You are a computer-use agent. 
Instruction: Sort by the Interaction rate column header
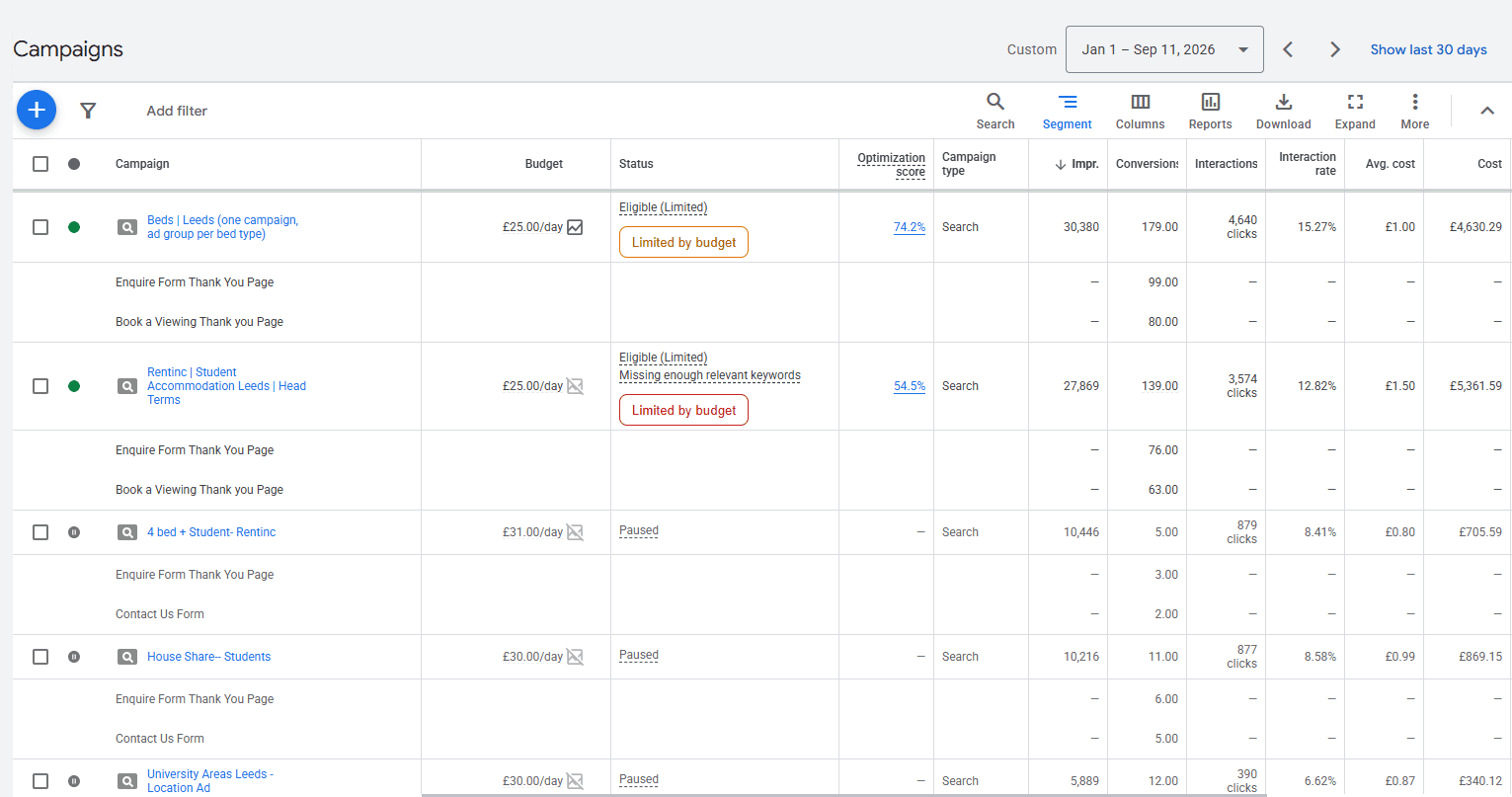pos(1308,164)
